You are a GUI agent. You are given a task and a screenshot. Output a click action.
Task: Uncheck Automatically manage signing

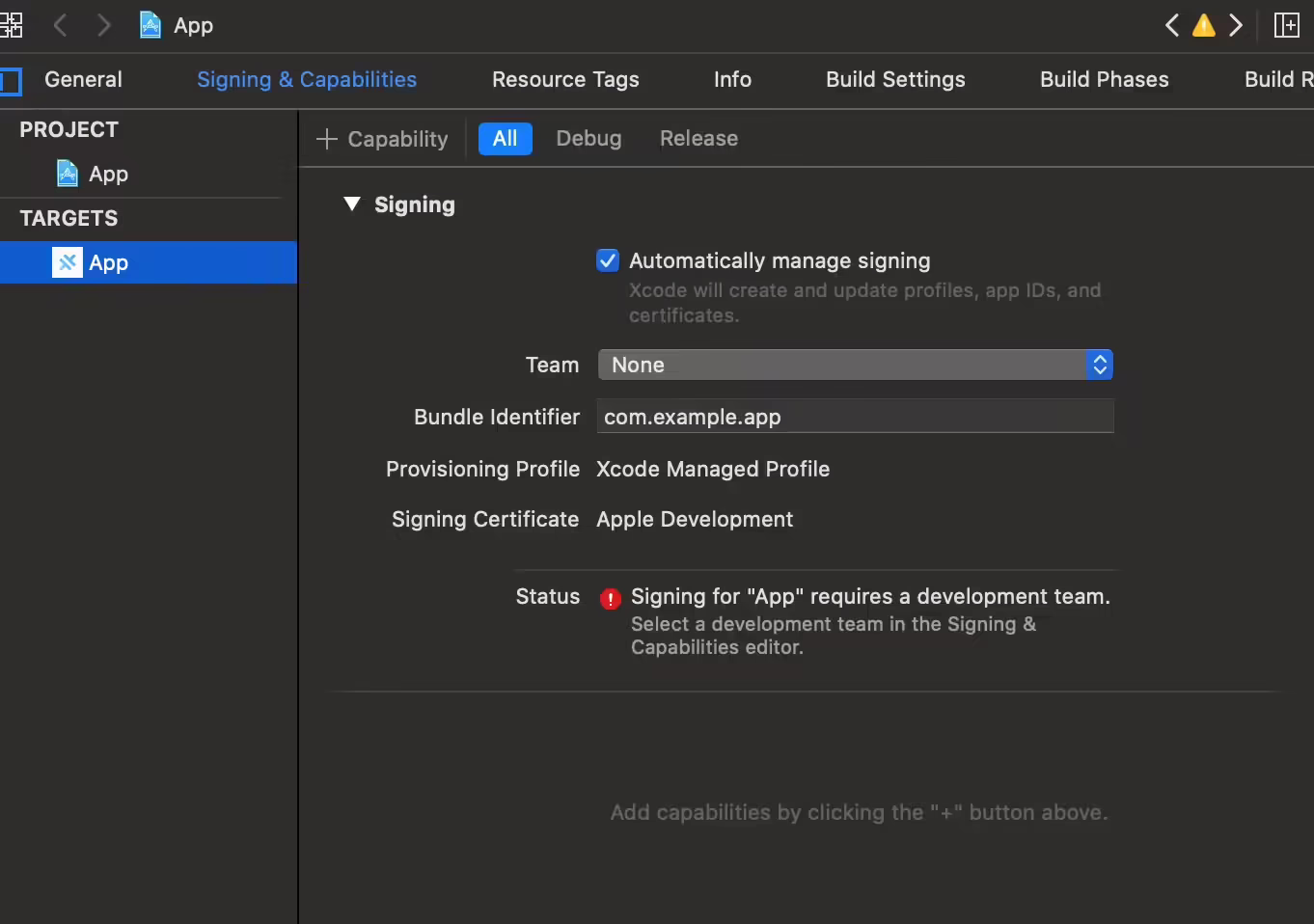pyautogui.click(x=608, y=260)
